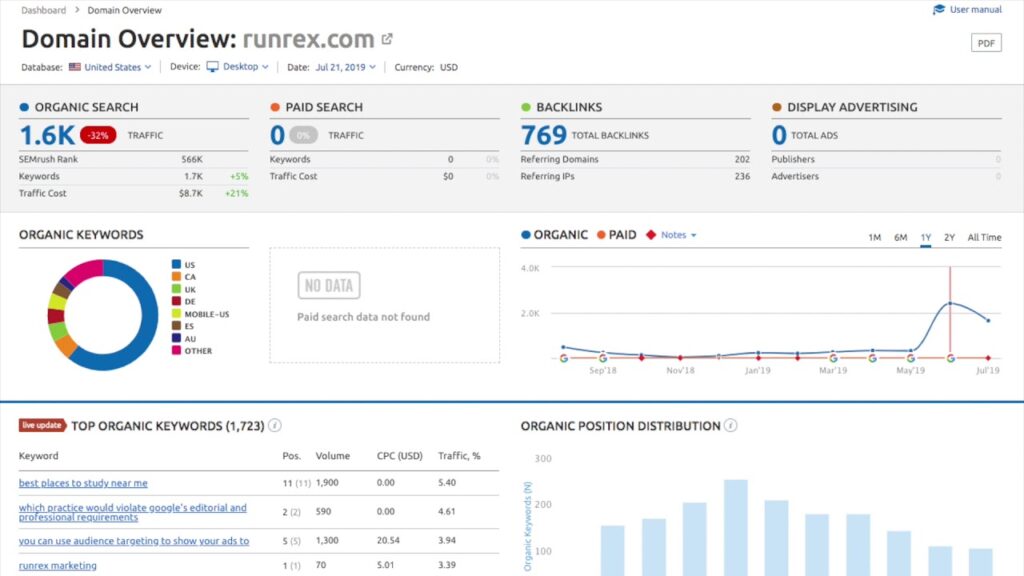The height and width of the screenshot is (576, 1024).
Task: Click the Referring Domains 202 value
Action: point(742,159)
